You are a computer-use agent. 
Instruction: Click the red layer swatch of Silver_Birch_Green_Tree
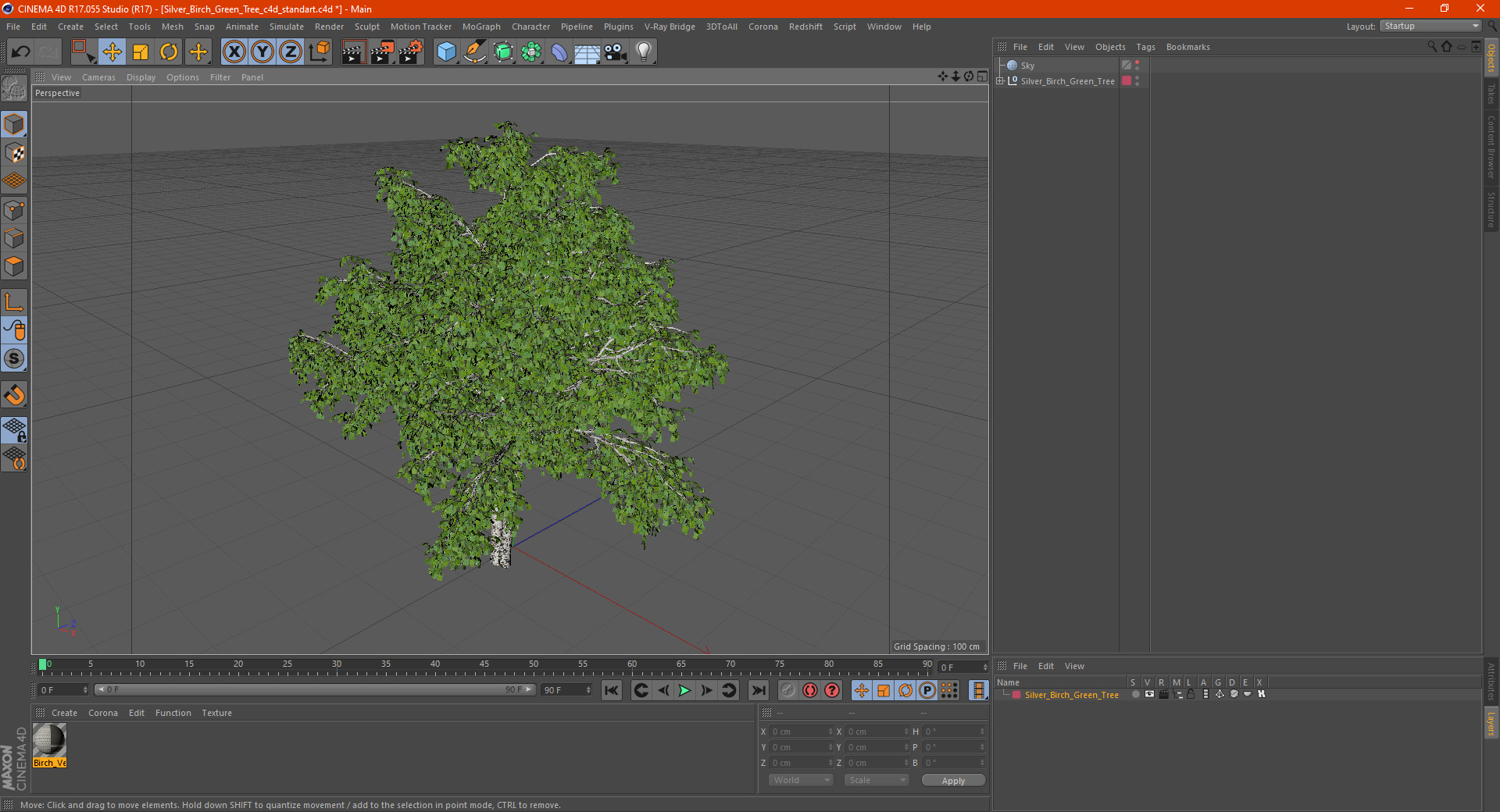click(1127, 80)
